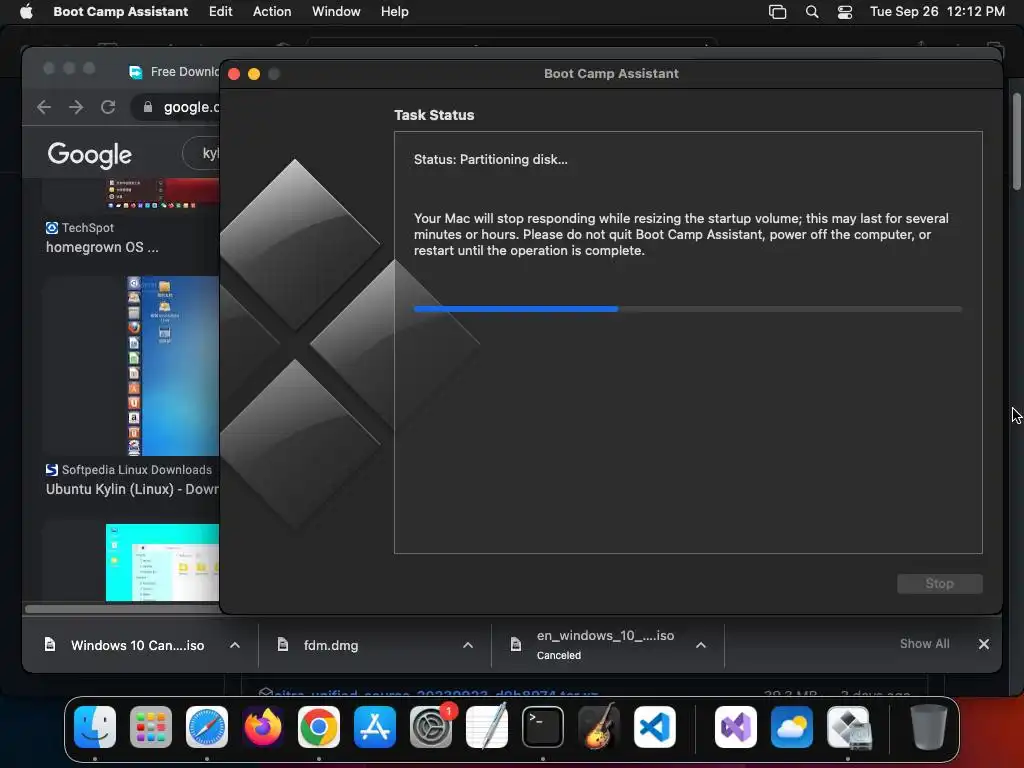The image size is (1024, 768).
Task: Click Boot Camp Assistant dock icon
Action: 848,727
